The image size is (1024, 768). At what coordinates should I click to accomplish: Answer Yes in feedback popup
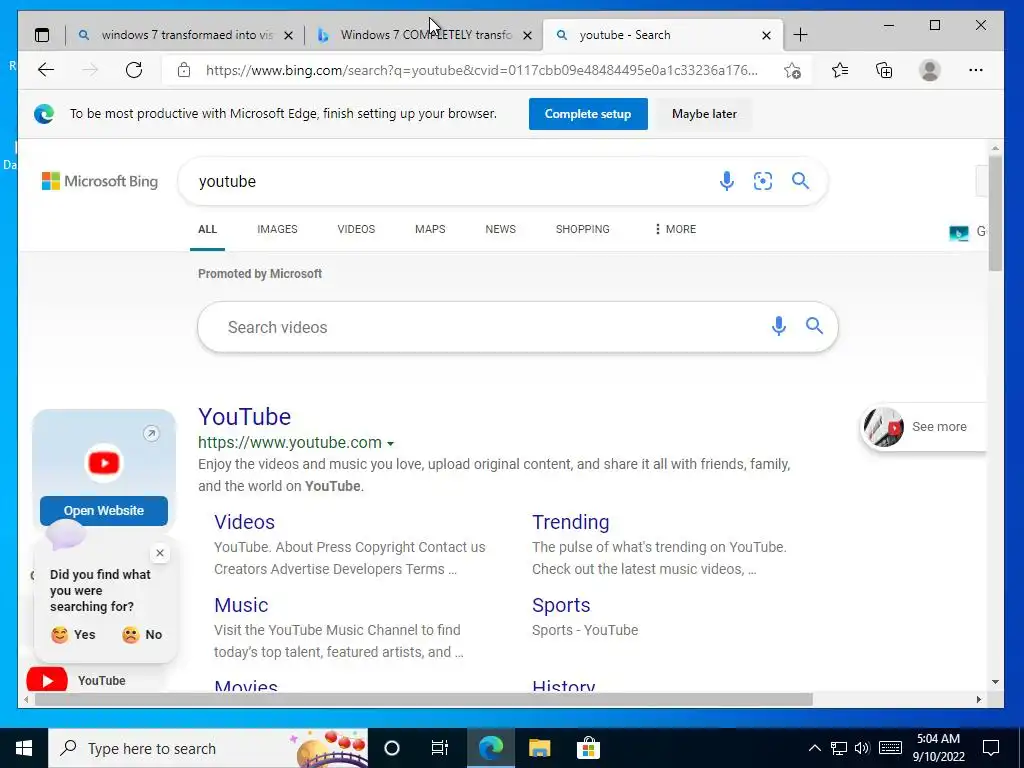73,635
